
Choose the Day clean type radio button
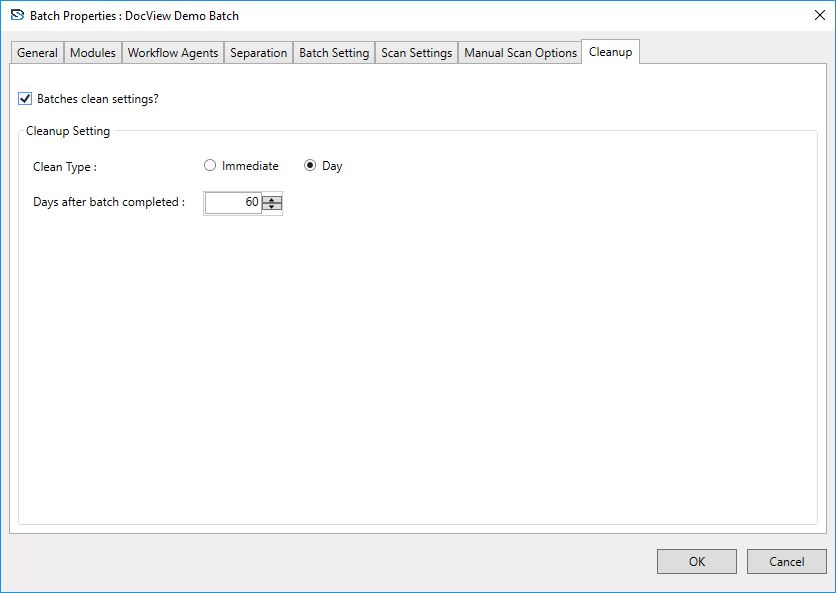pos(310,166)
